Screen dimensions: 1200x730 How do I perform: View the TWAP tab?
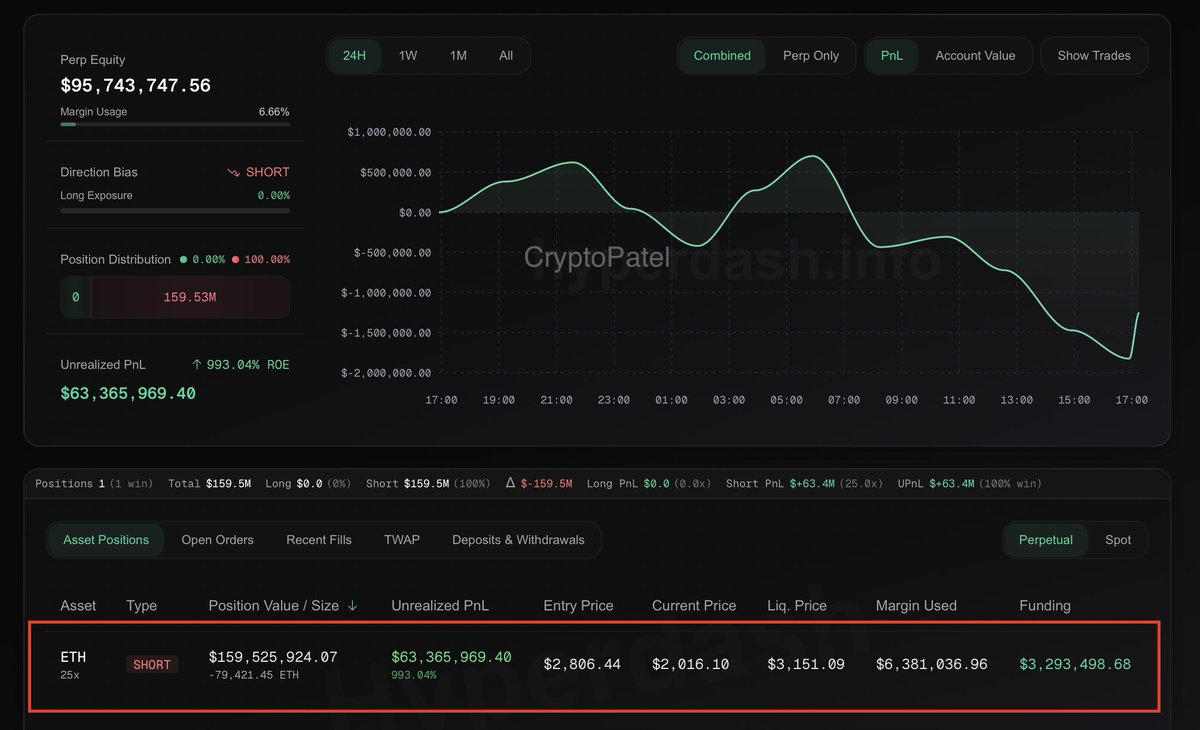(x=401, y=539)
